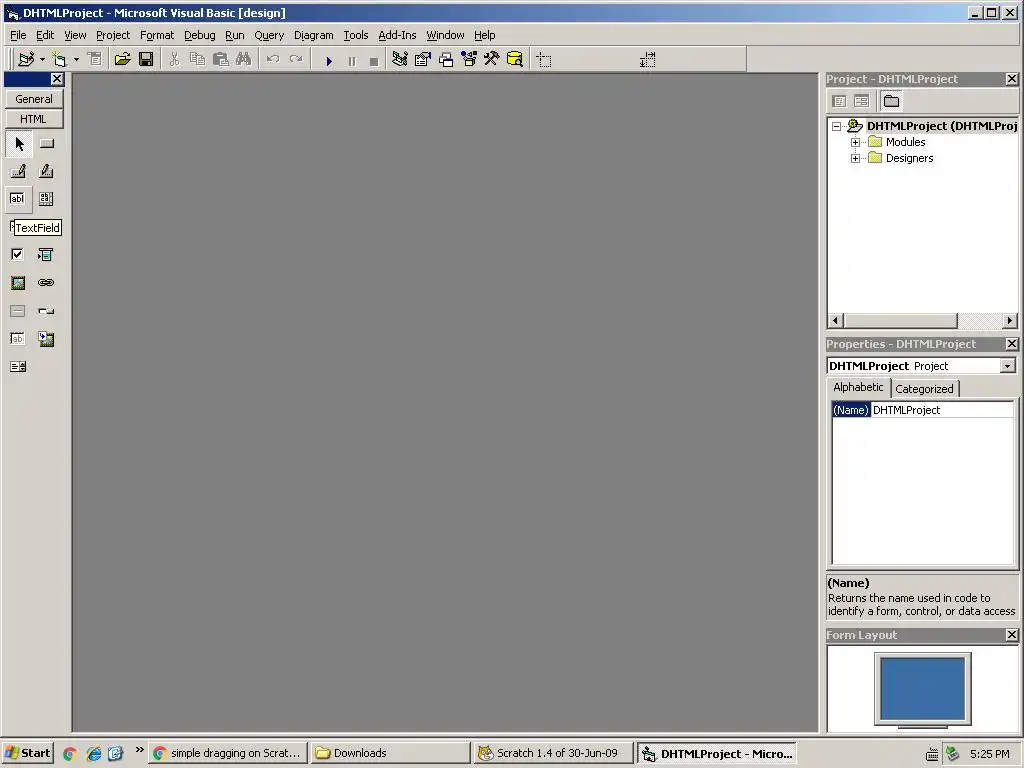Screen dimensions: 1024x768
Task: Click View Object in Project panel
Action: (861, 101)
